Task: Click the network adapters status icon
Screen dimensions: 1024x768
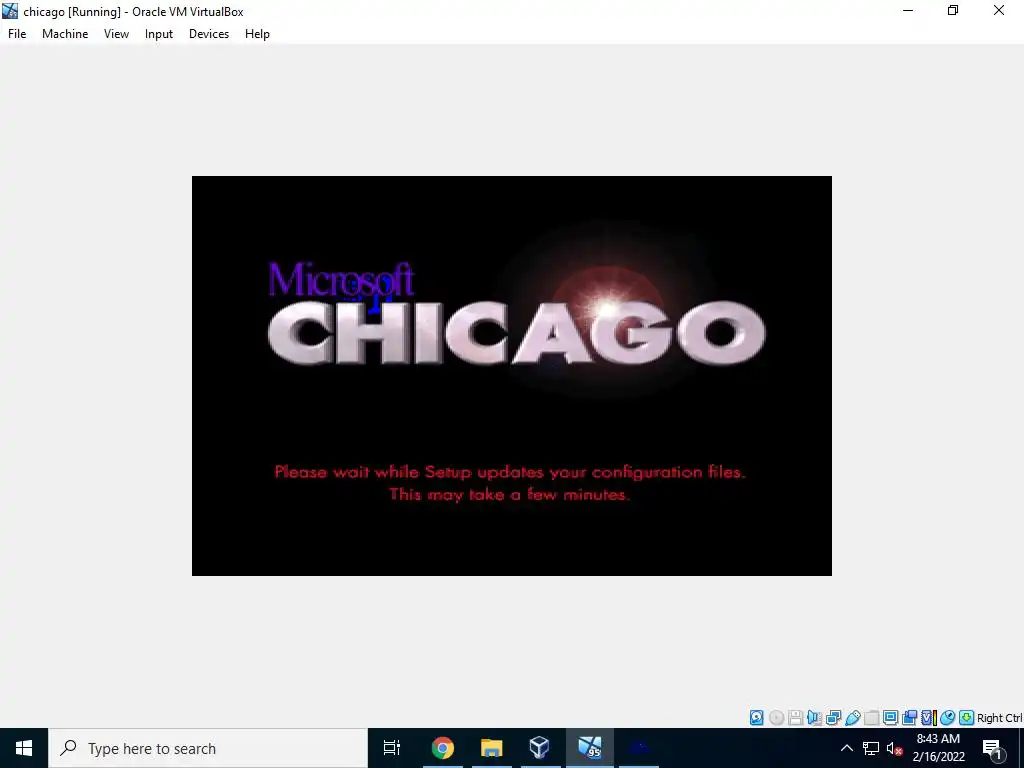Action: tap(833, 718)
